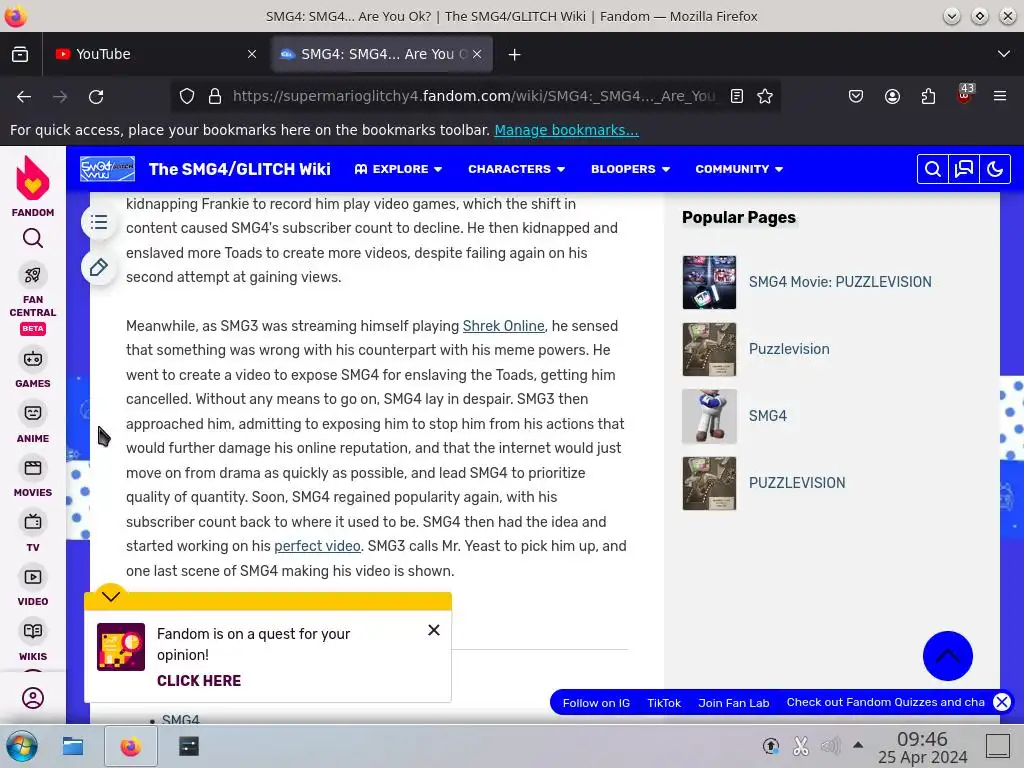Open the Games controller icon

(x=33, y=359)
